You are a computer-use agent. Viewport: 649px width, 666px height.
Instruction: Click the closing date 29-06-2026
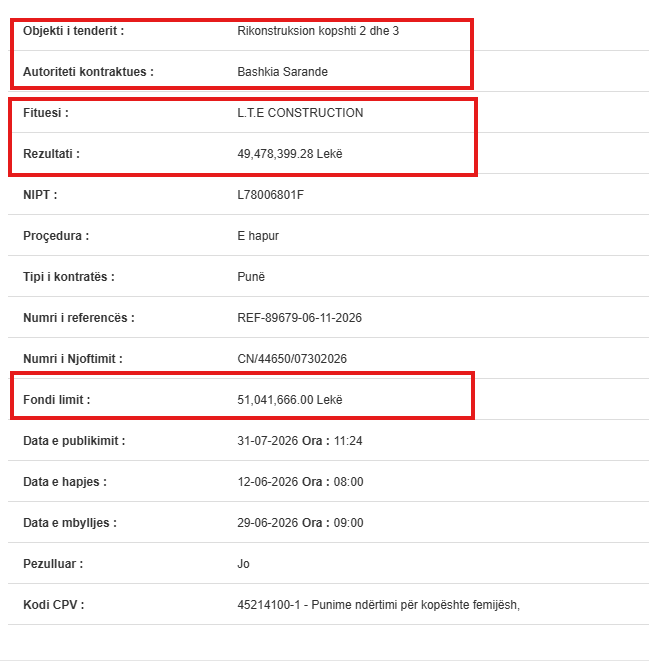268,523
